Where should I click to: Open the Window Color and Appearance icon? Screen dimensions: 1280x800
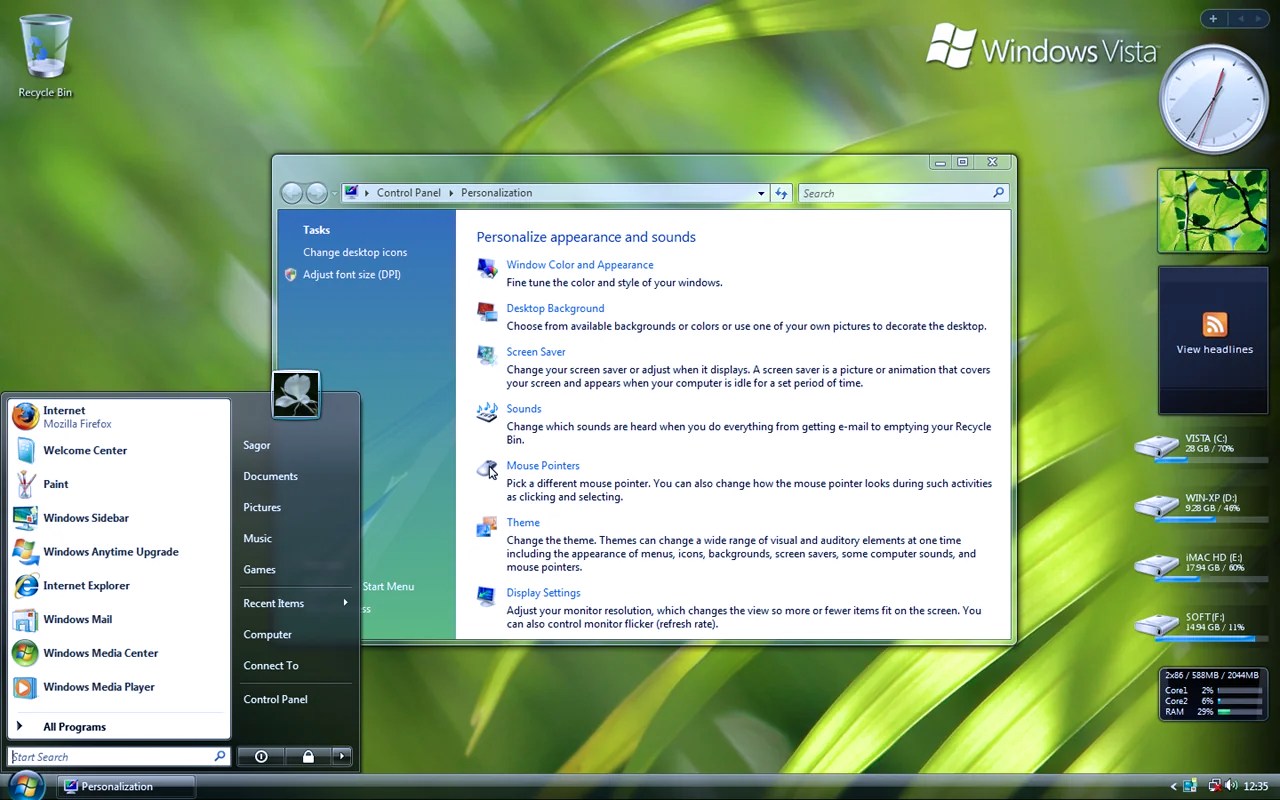point(487,268)
